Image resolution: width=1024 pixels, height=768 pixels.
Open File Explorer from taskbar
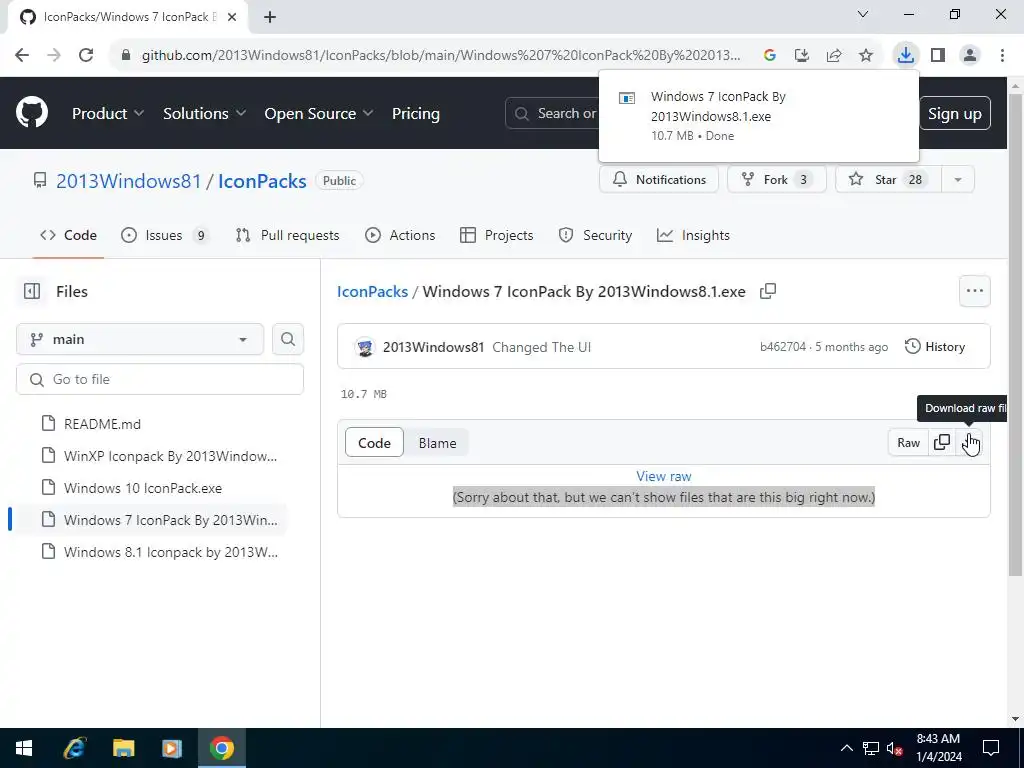tap(123, 748)
